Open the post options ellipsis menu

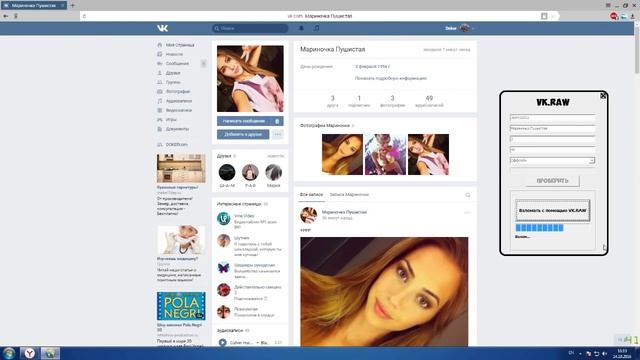467,212
